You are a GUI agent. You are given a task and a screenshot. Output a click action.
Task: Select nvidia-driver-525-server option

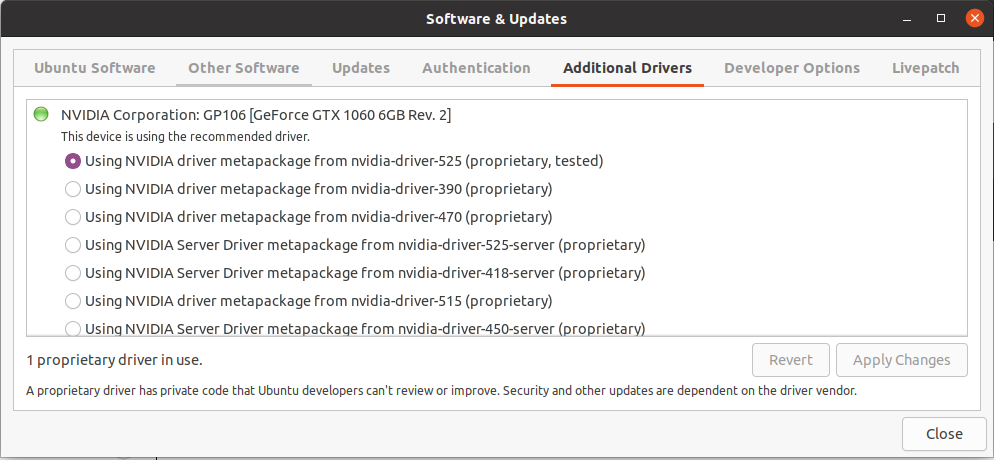pos(73,244)
